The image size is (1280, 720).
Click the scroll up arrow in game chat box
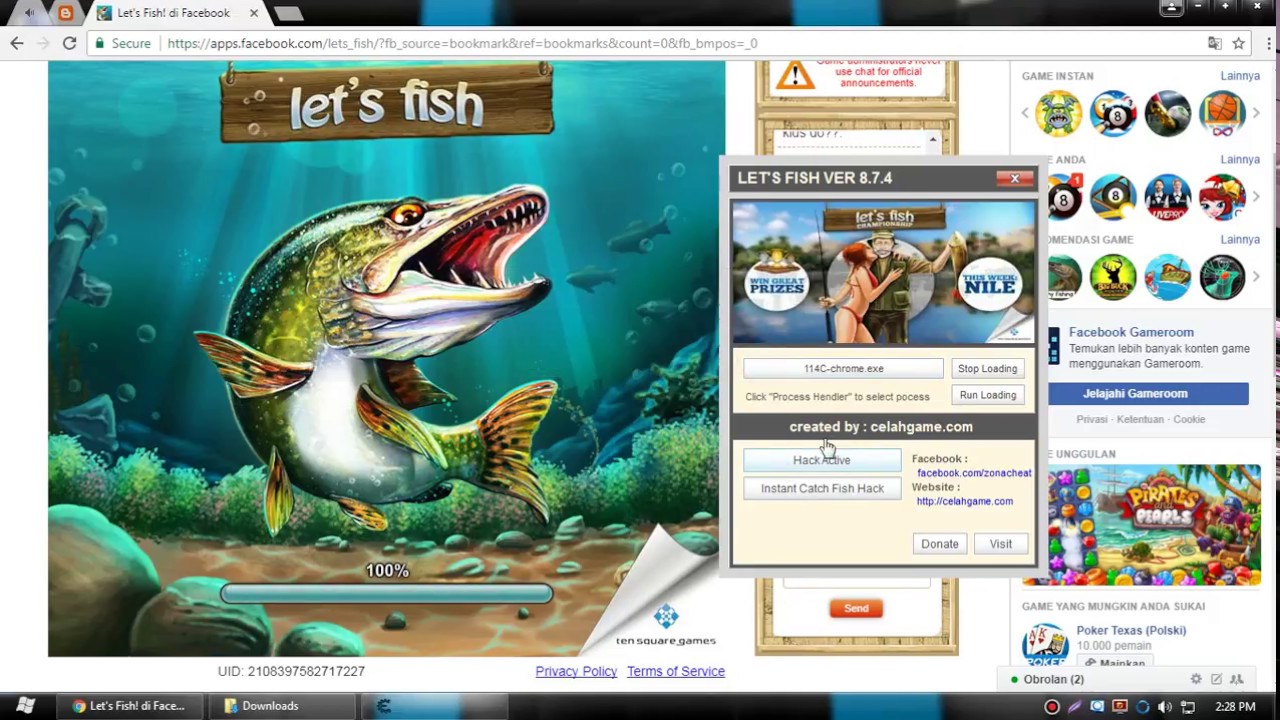(933, 140)
